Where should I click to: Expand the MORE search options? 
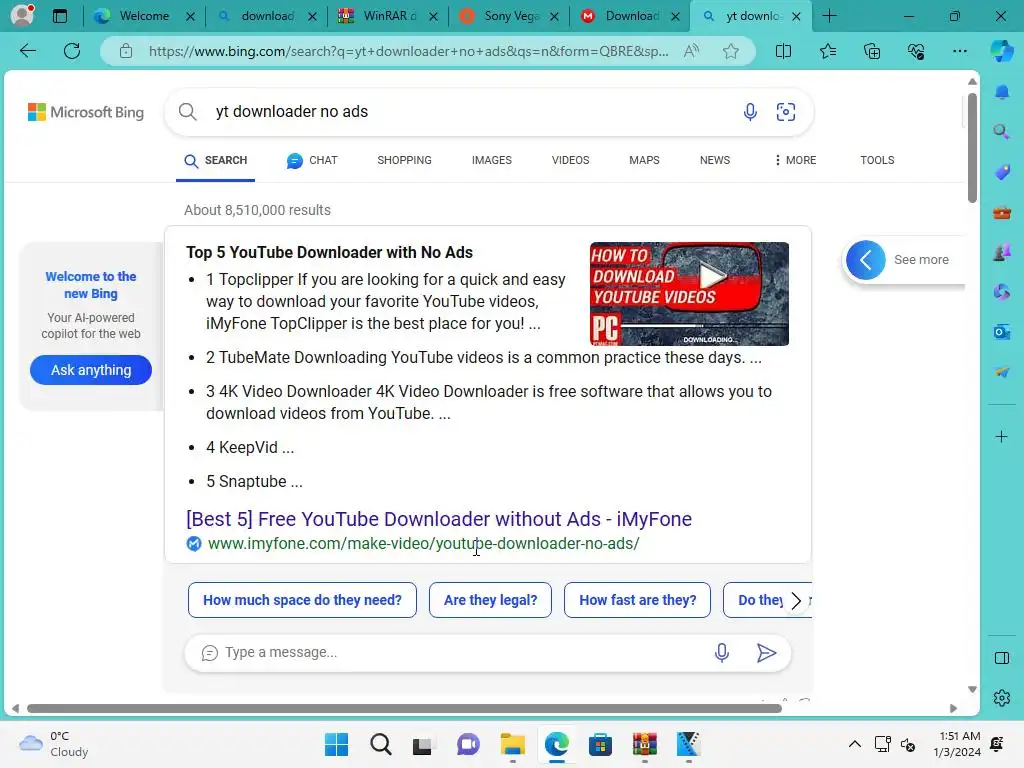click(795, 160)
